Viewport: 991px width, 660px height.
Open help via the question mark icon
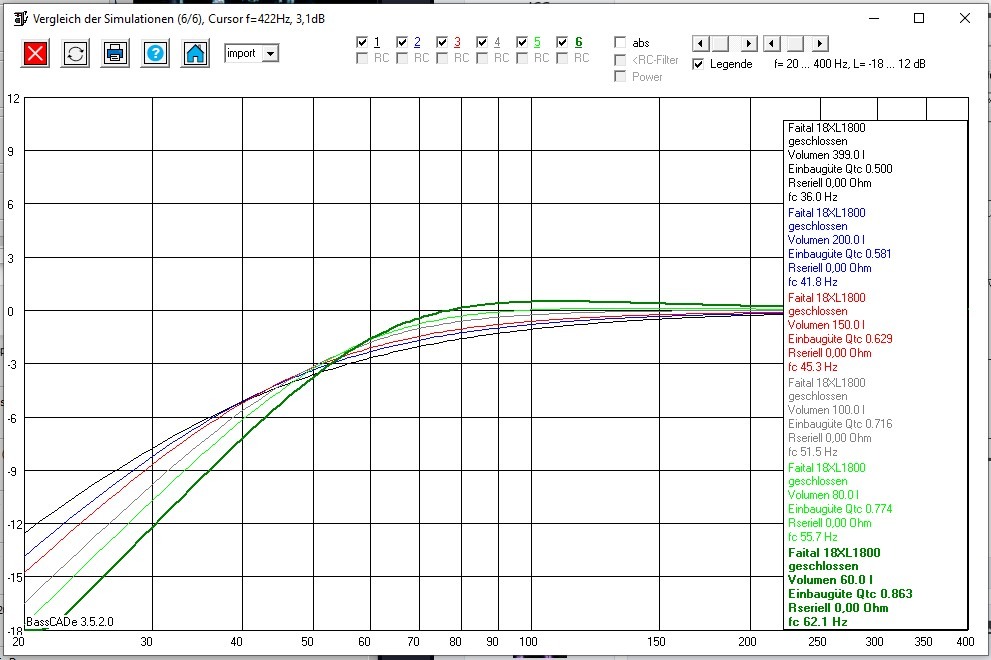point(155,54)
